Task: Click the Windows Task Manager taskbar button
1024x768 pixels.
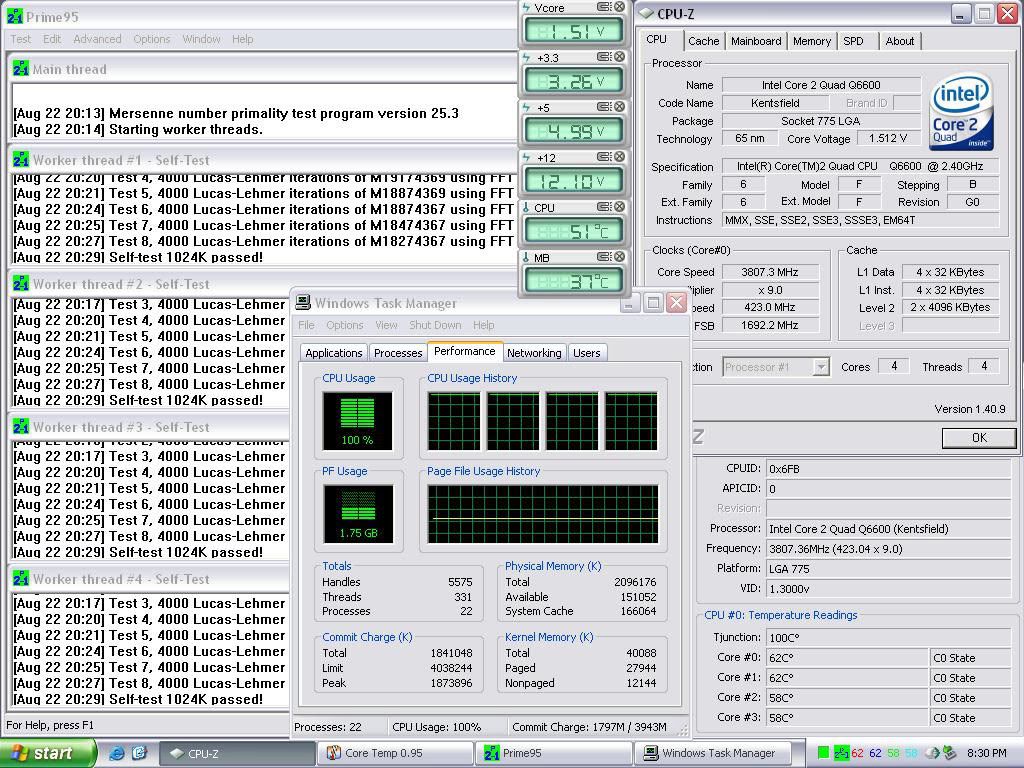Action: [712, 753]
